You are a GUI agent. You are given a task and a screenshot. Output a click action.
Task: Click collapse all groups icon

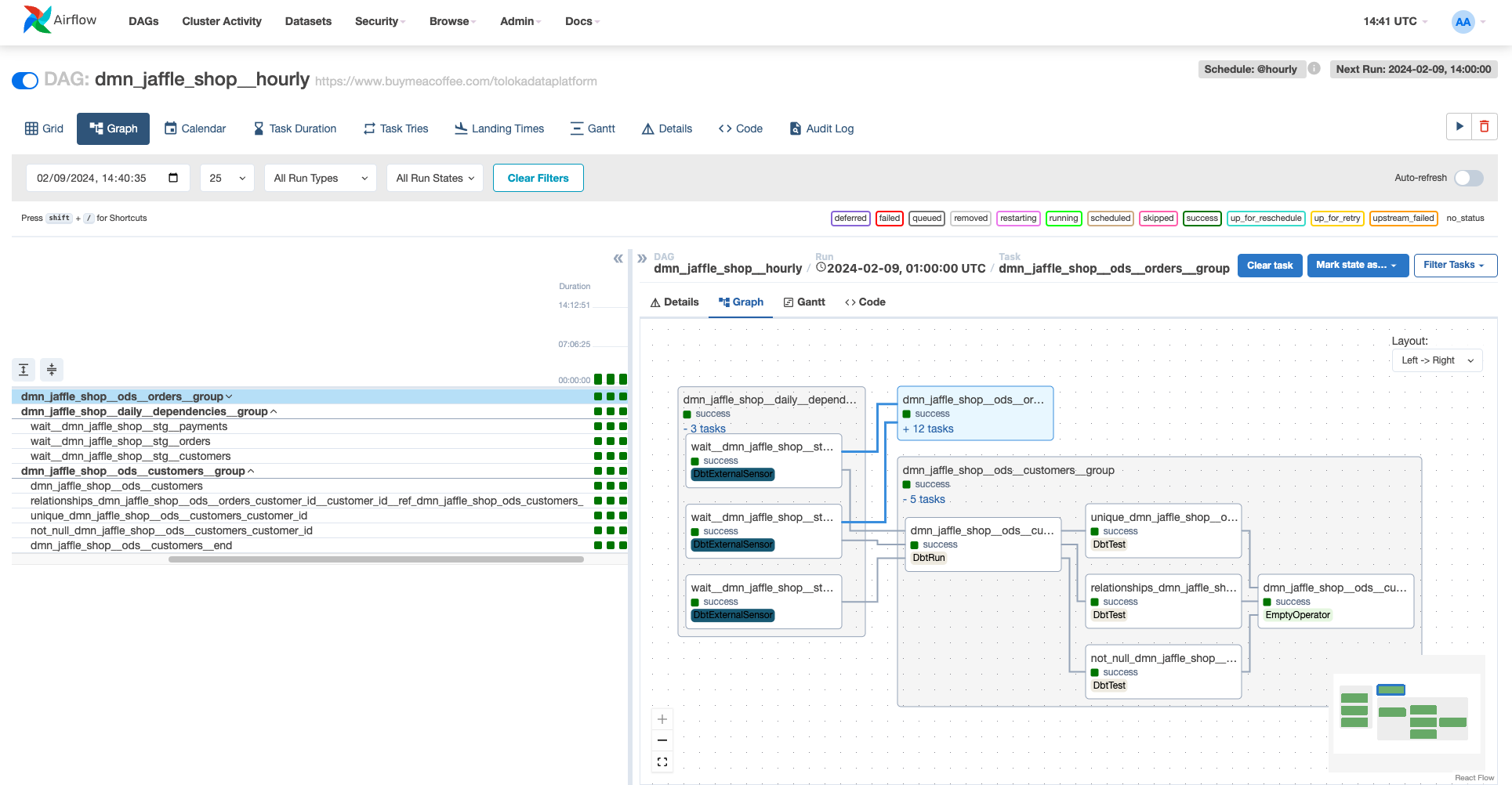pos(52,369)
